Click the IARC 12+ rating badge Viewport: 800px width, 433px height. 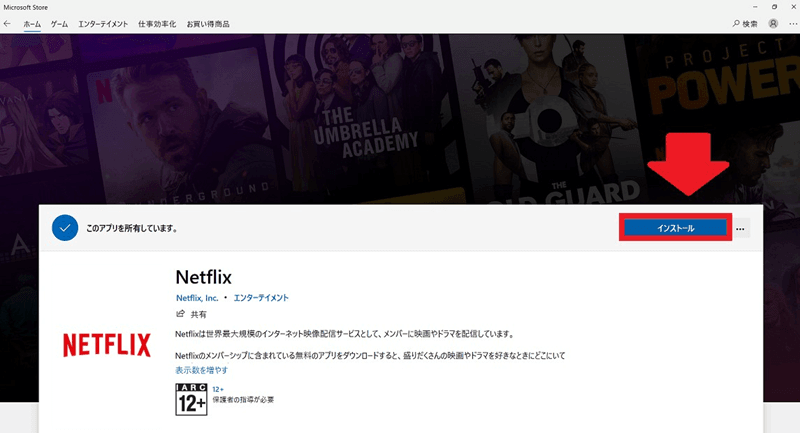point(191,399)
